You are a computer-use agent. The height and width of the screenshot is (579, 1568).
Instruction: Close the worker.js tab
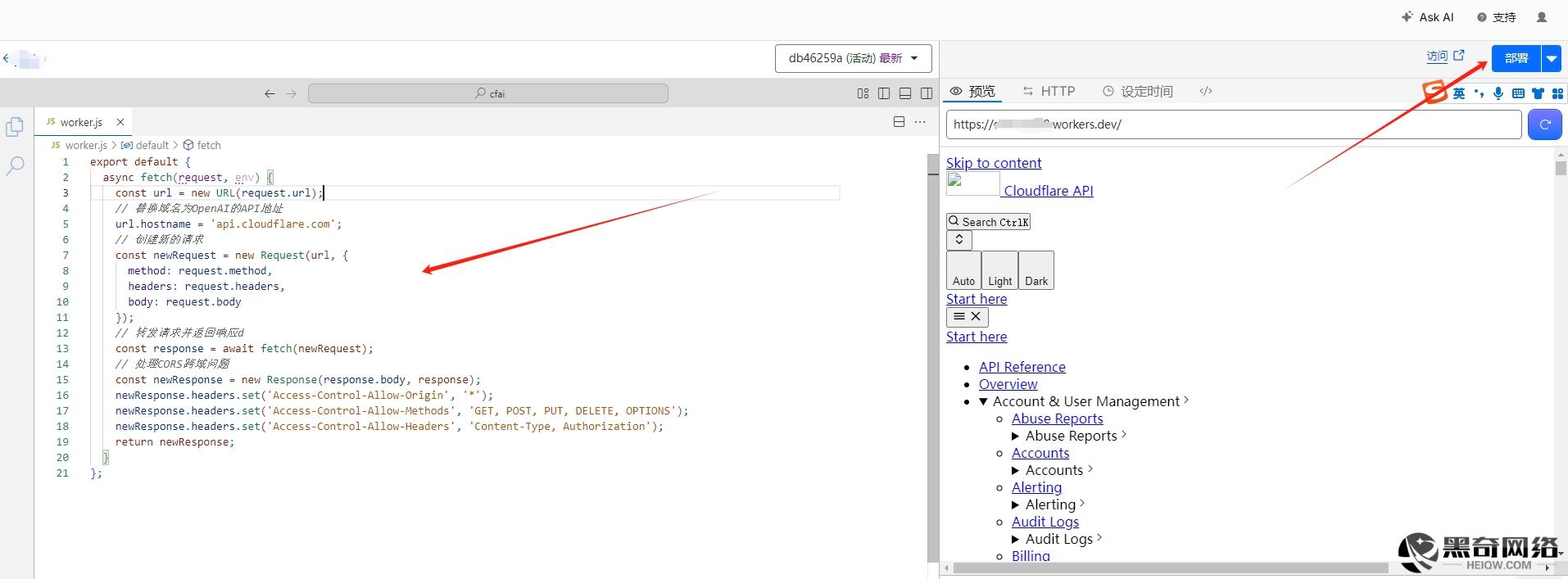click(120, 122)
